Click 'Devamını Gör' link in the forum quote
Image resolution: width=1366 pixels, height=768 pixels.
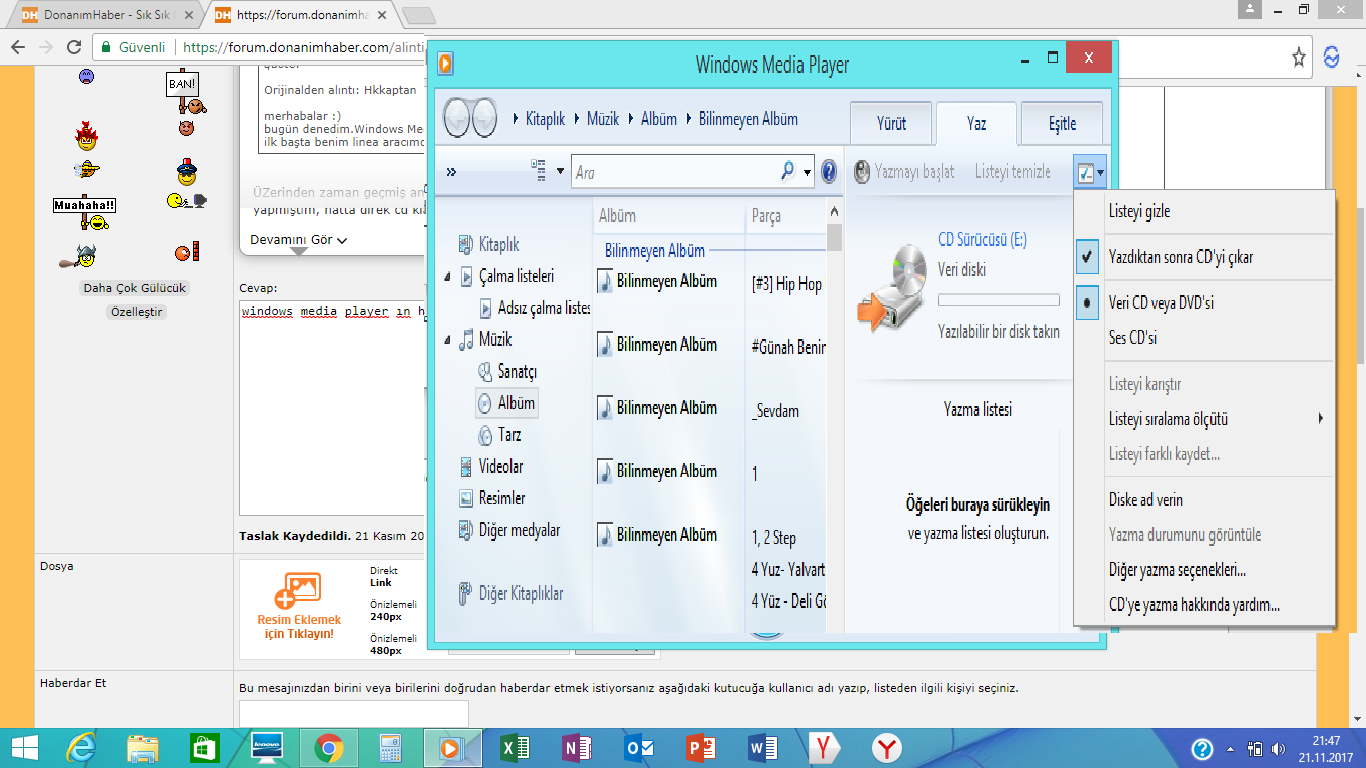(x=298, y=240)
